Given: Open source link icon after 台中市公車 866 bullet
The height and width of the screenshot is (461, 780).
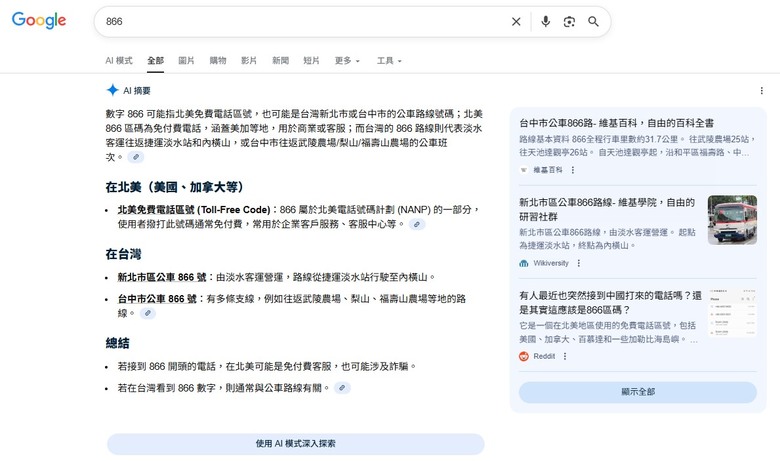Looking at the screenshot, I should coord(147,313).
